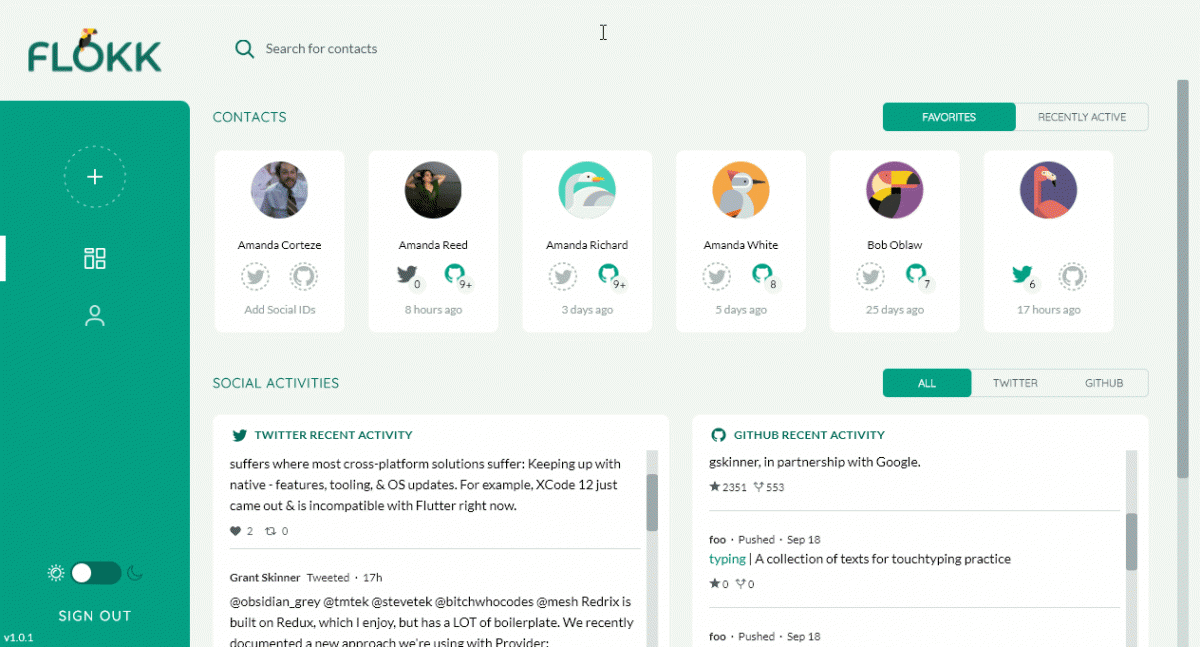Screen dimensions: 1200x647
Task: Open Bob Oblaw's toucan avatar
Action: click(x=895, y=190)
